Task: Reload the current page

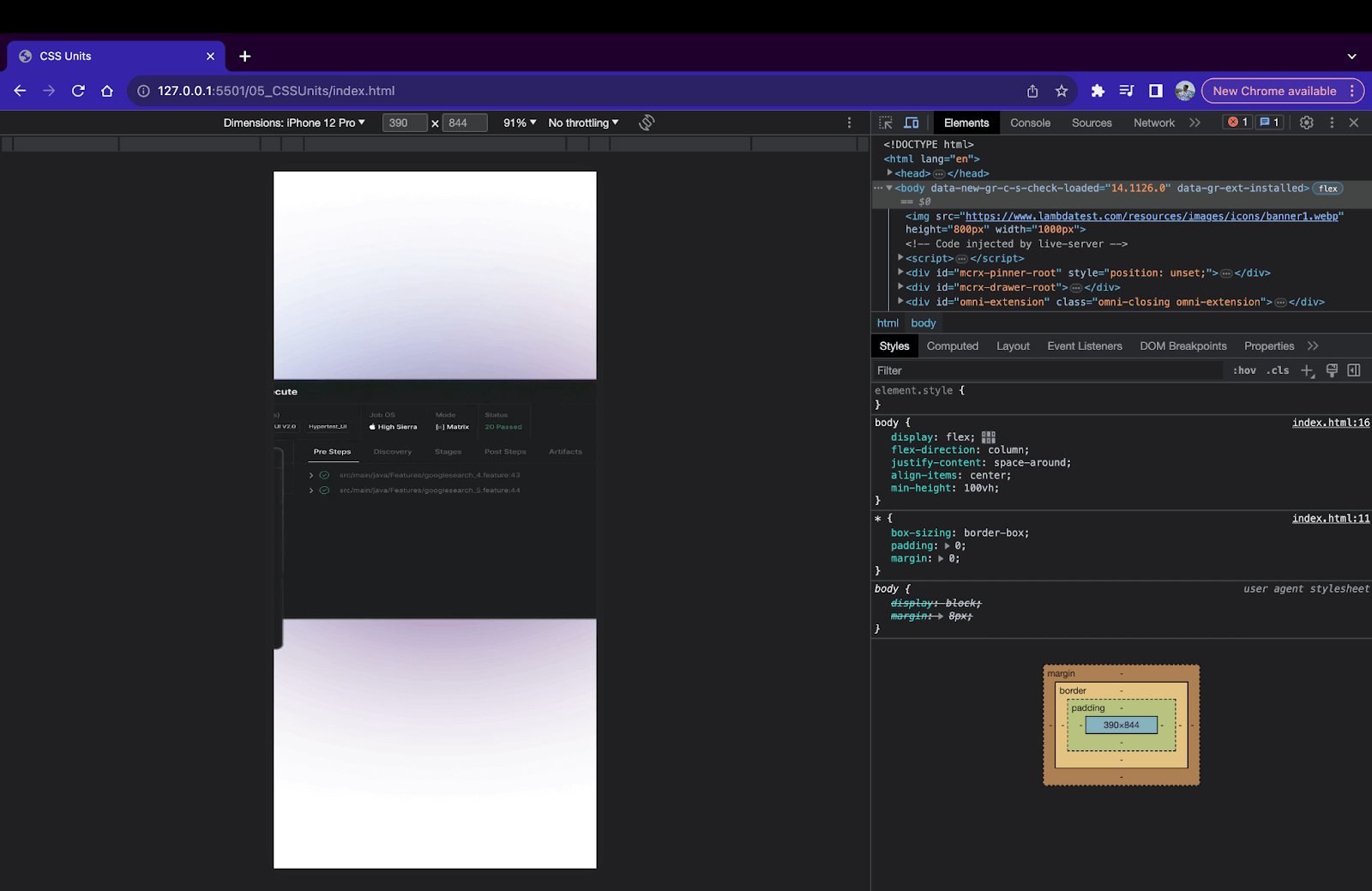Action: 78,91
